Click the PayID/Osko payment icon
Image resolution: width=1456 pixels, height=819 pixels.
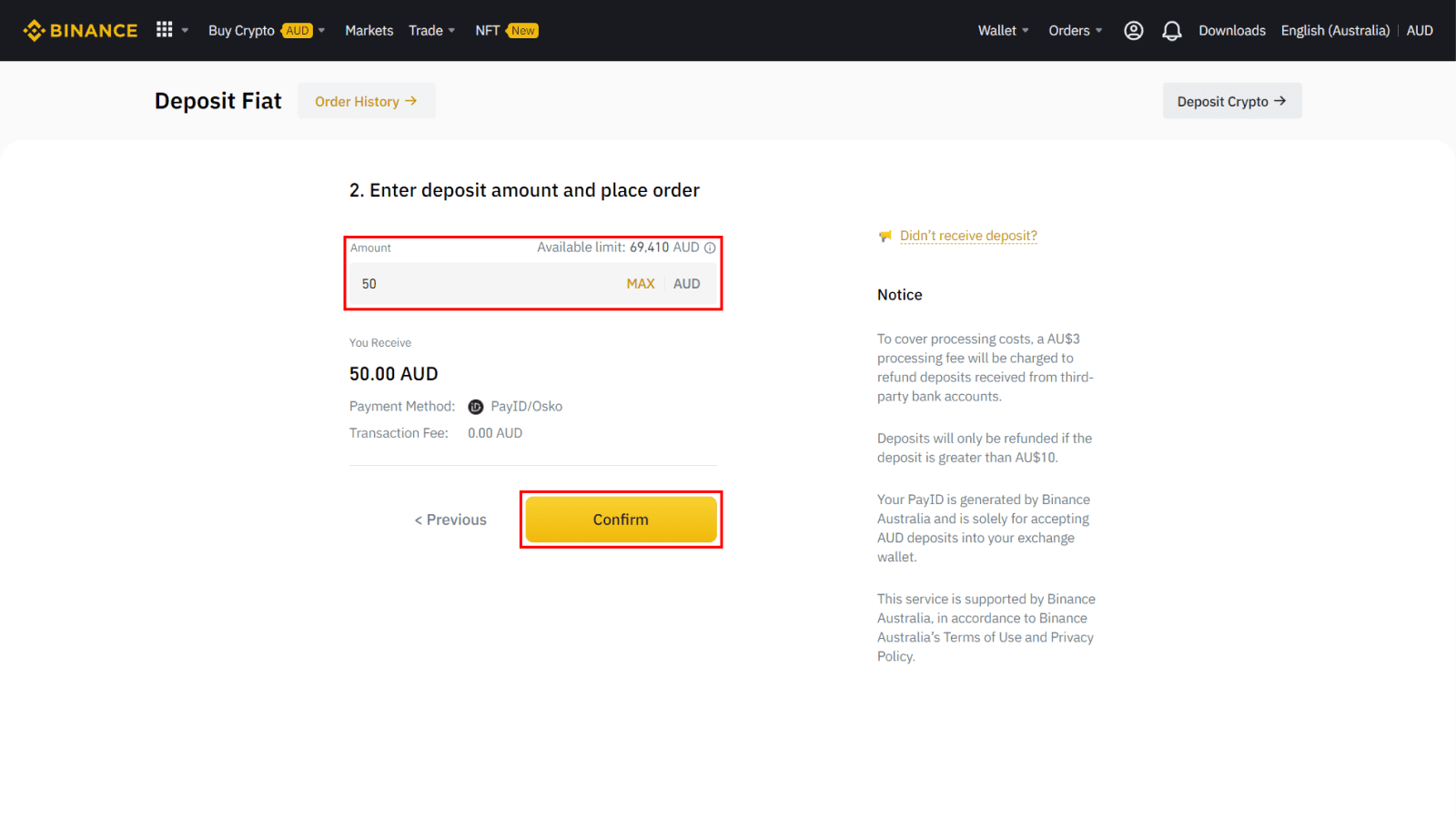pyautogui.click(x=476, y=407)
